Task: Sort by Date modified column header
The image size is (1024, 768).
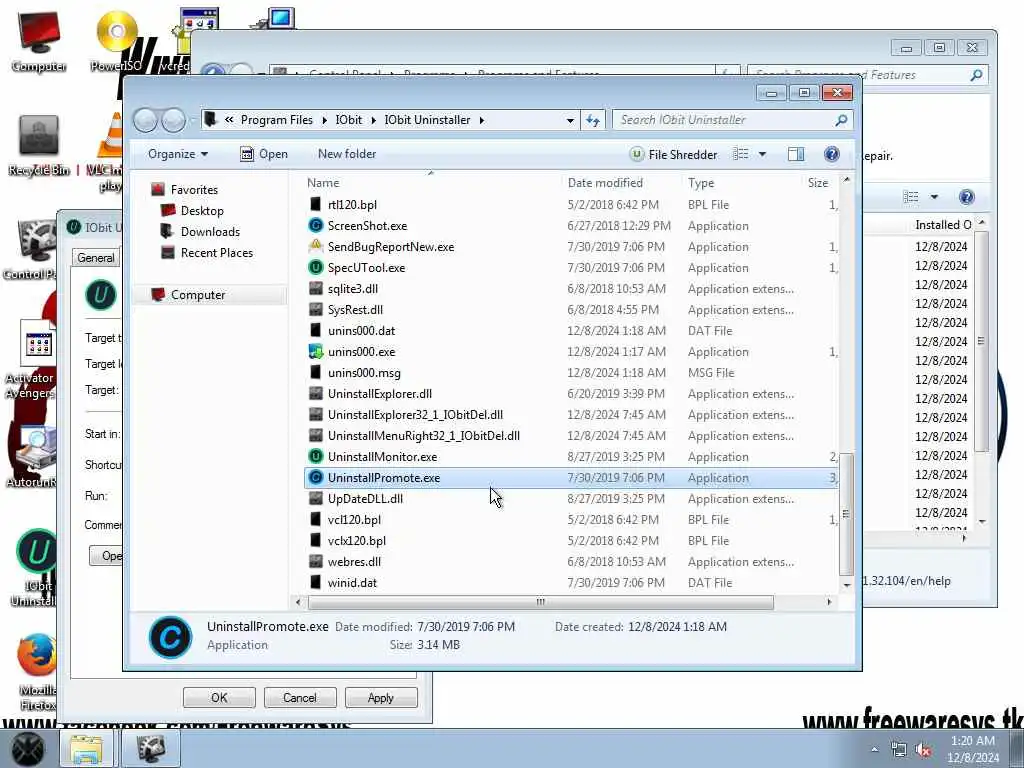Action: point(620,183)
